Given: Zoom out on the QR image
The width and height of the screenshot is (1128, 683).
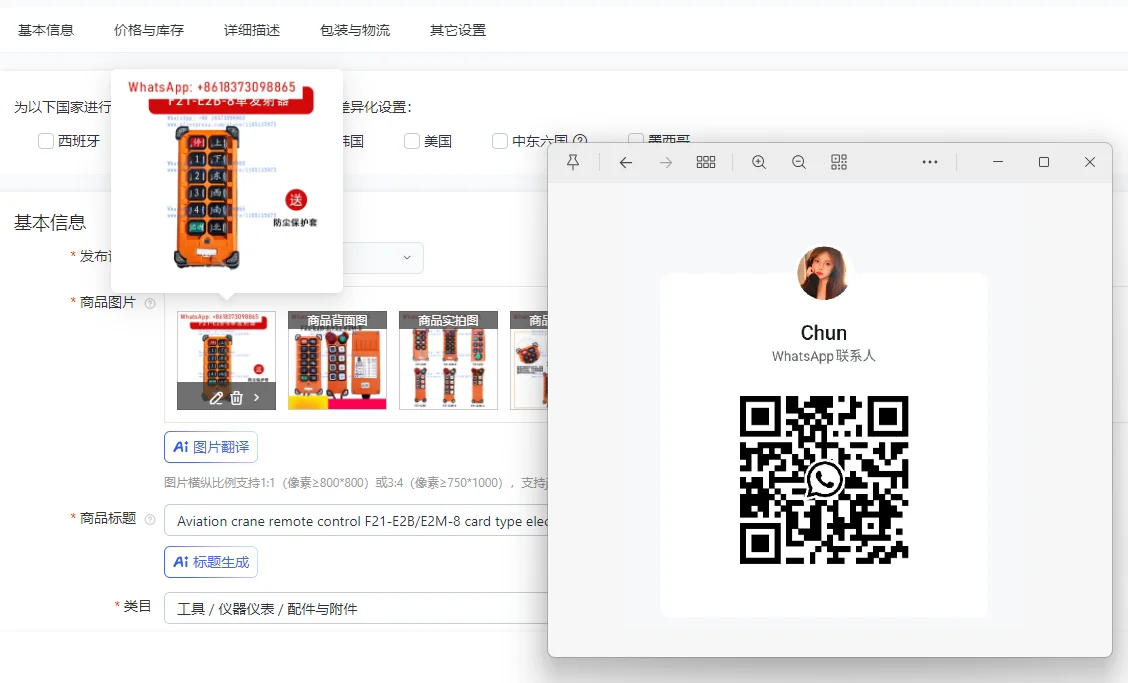Looking at the screenshot, I should [799, 162].
